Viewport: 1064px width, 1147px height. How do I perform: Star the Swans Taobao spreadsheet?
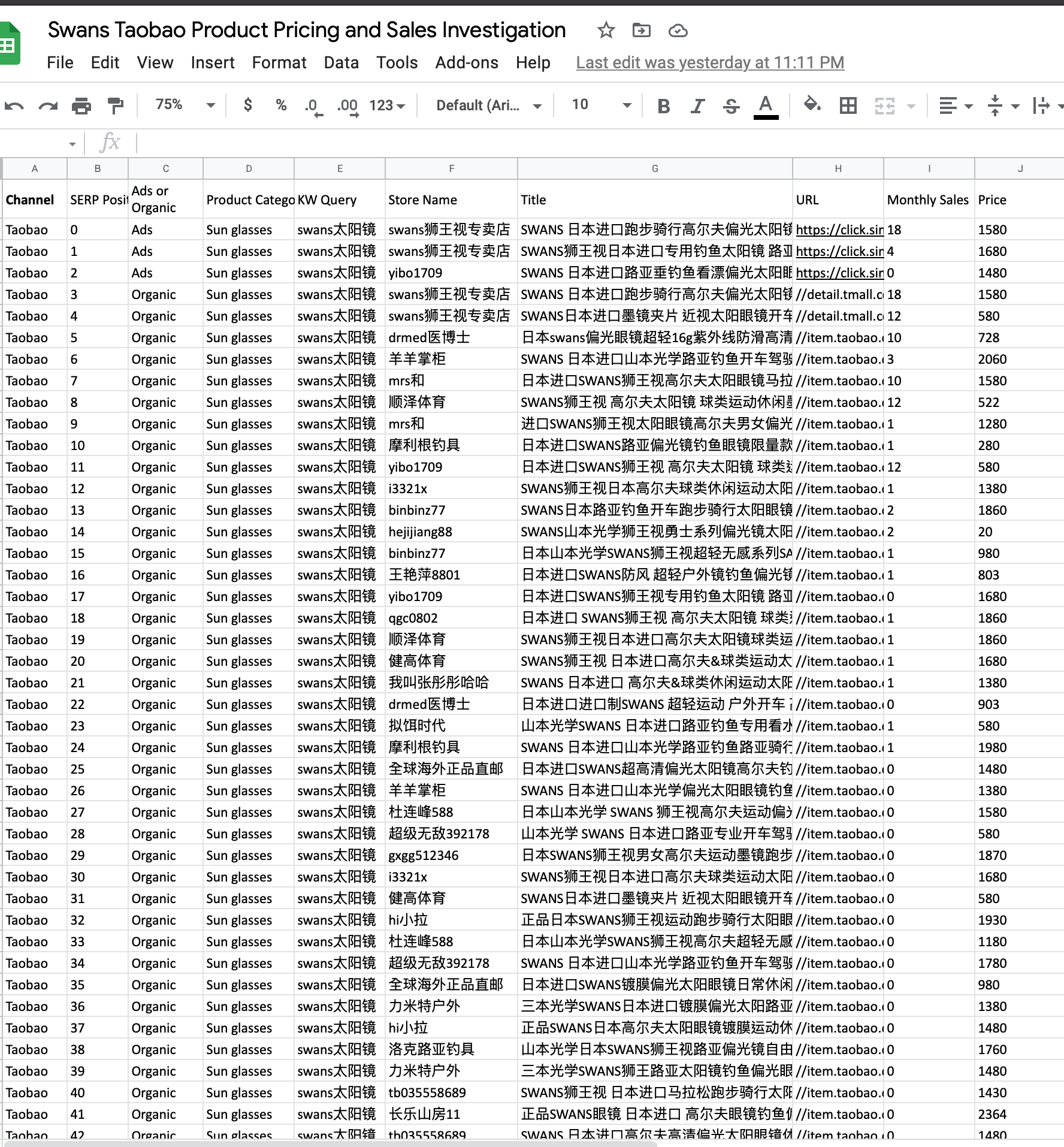[606, 30]
